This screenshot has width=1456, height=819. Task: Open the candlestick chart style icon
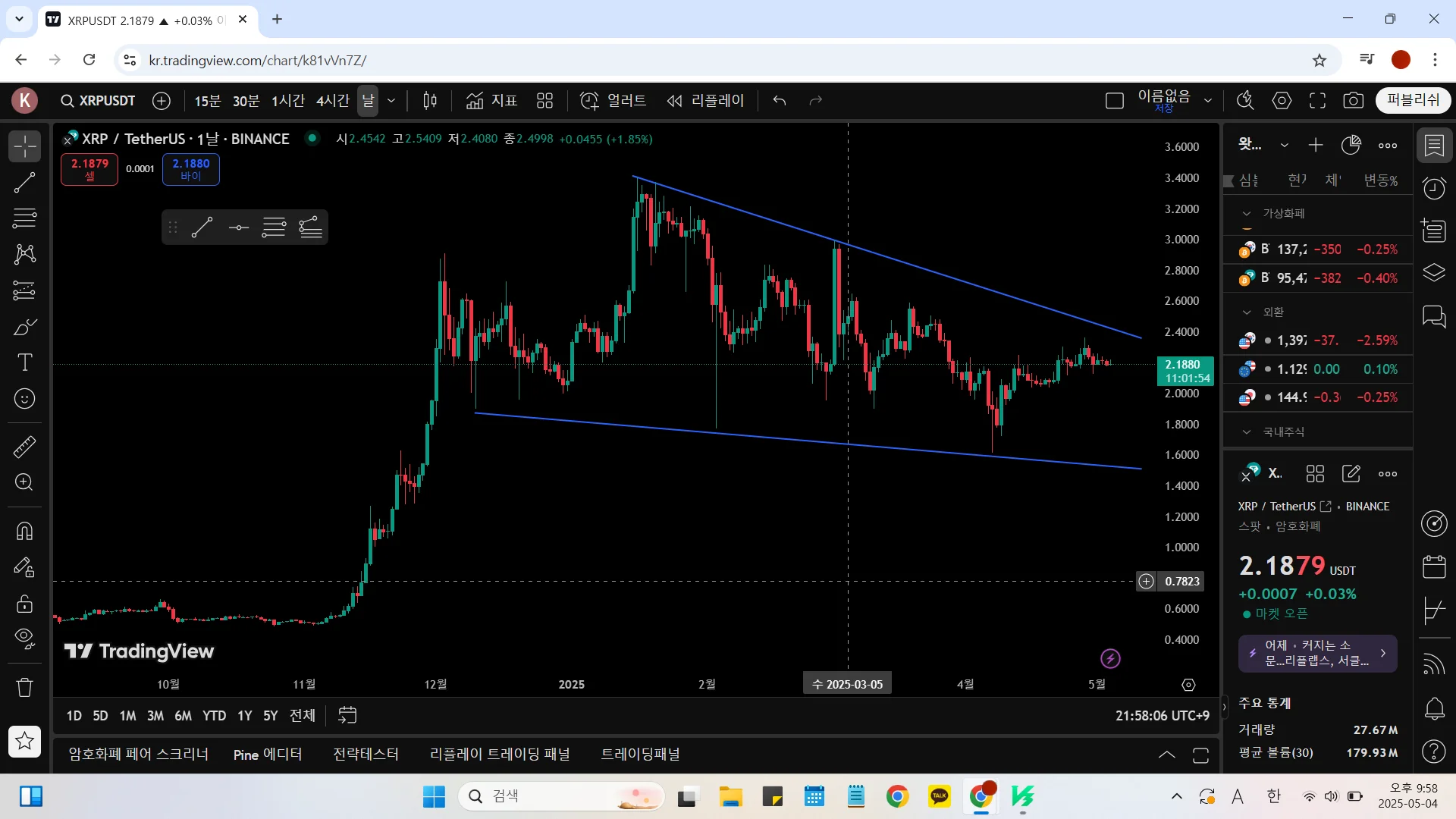click(x=430, y=101)
